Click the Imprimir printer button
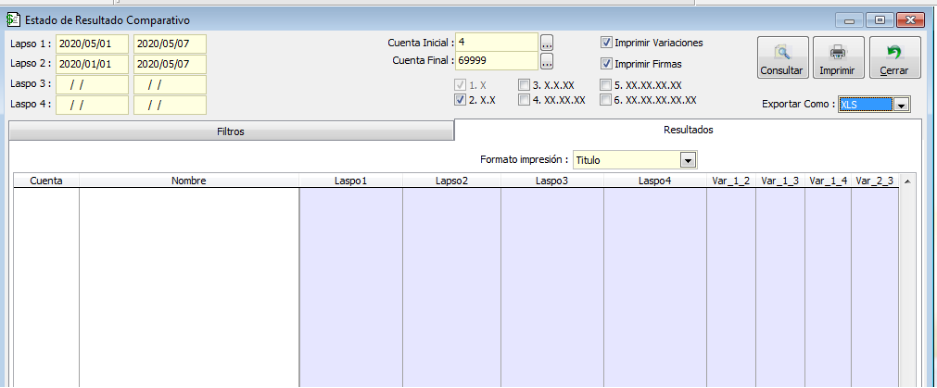 (x=838, y=57)
